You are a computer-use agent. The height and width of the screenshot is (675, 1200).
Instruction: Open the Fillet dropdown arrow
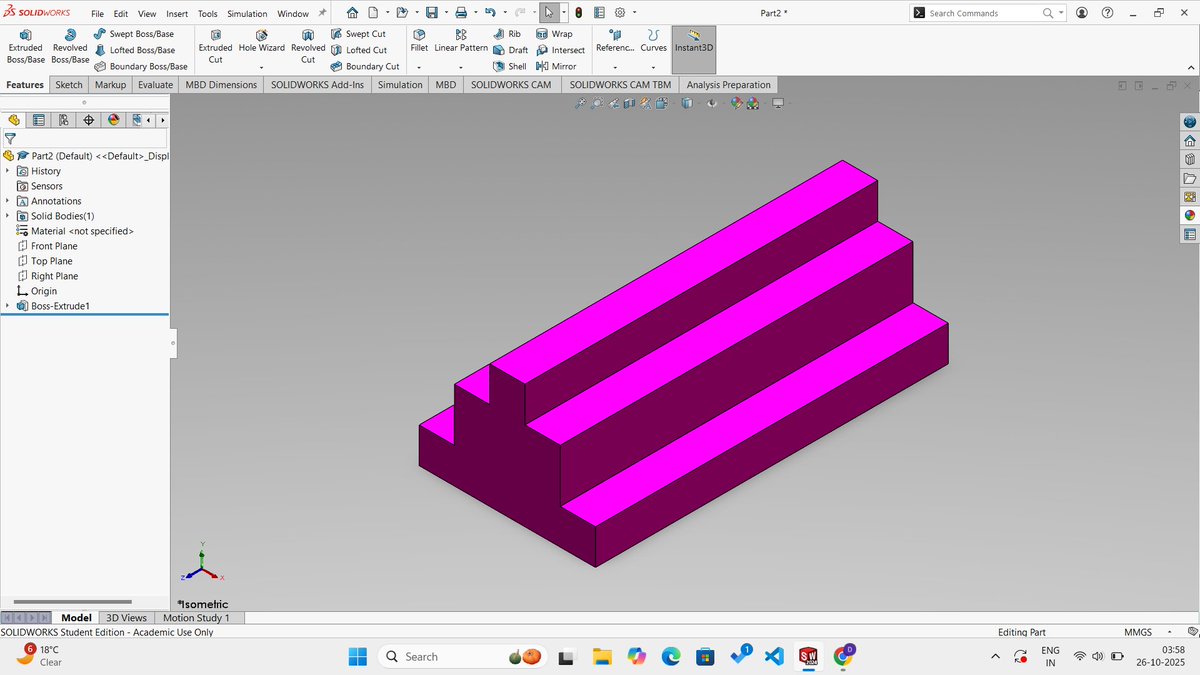419,67
